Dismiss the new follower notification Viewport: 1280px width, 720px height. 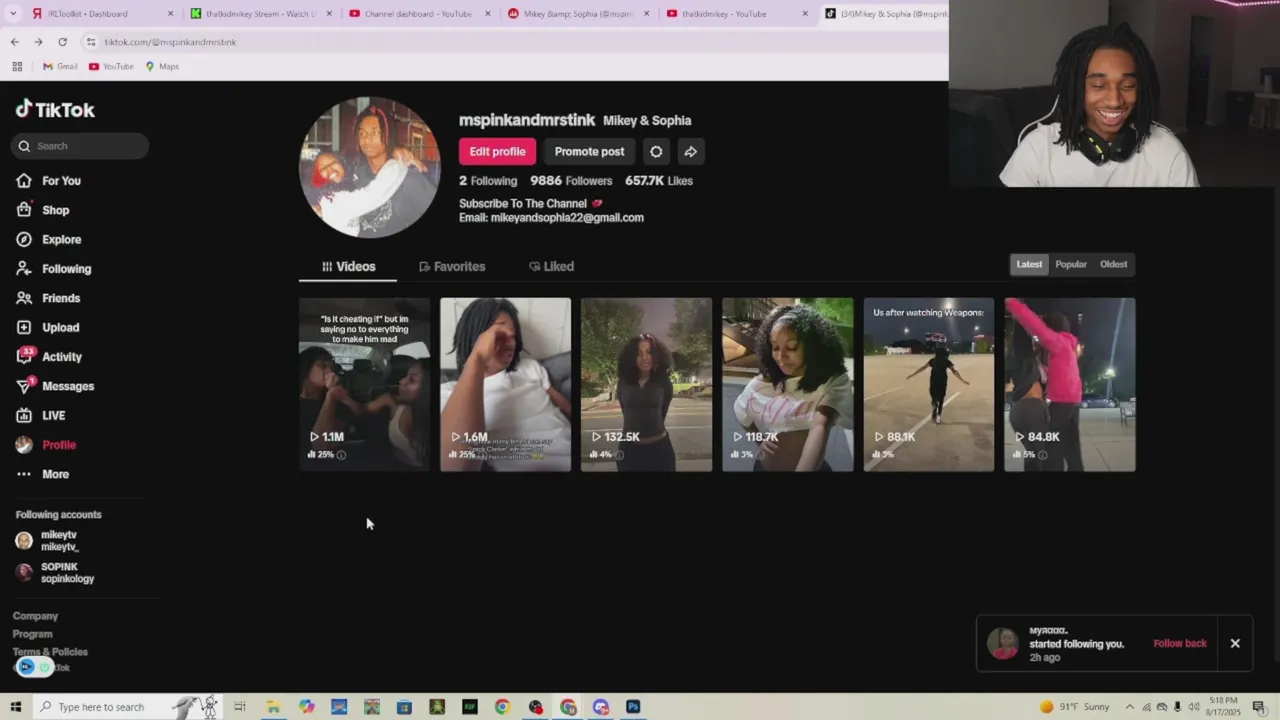[1235, 643]
